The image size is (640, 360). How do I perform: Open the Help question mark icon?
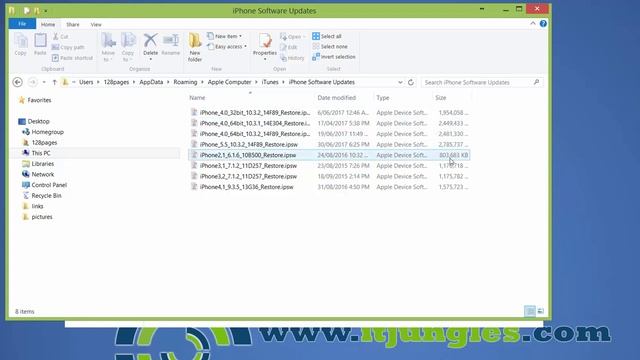tap(543, 24)
